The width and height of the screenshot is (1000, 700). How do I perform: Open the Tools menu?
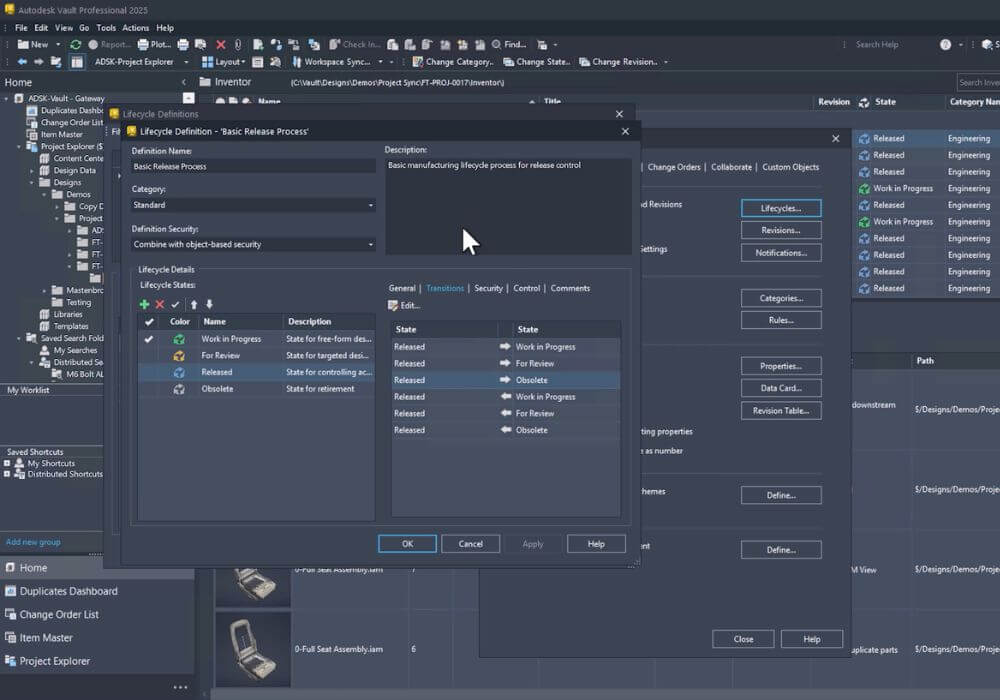(106, 28)
